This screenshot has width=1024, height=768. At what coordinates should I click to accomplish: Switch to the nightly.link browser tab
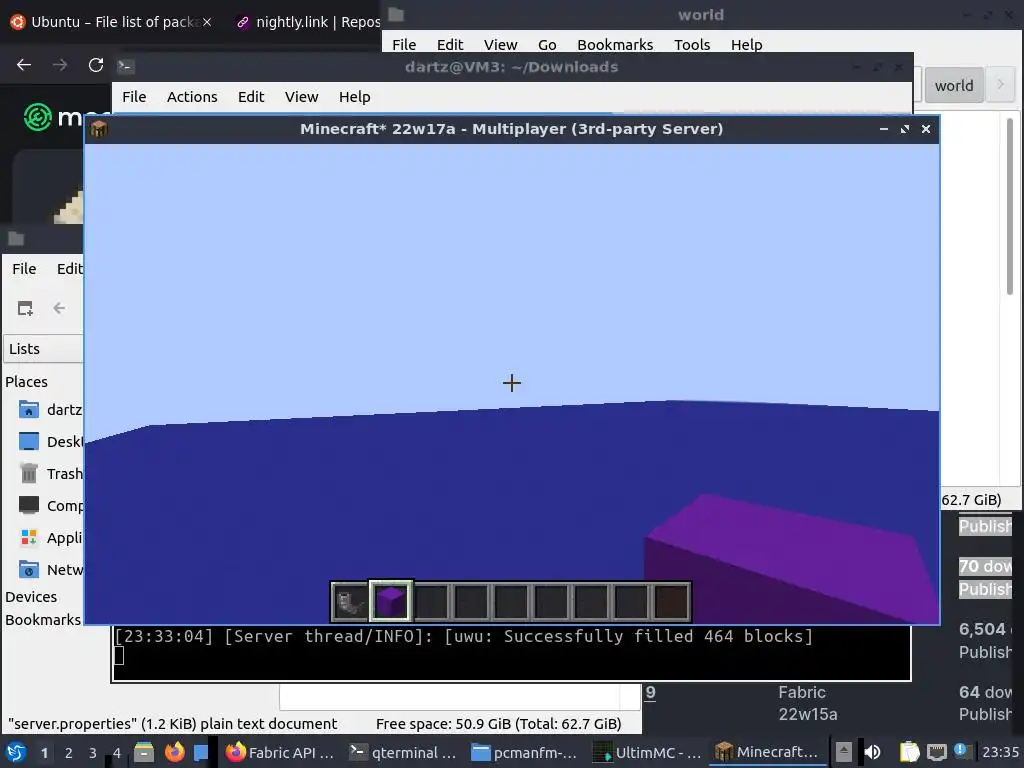307,22
